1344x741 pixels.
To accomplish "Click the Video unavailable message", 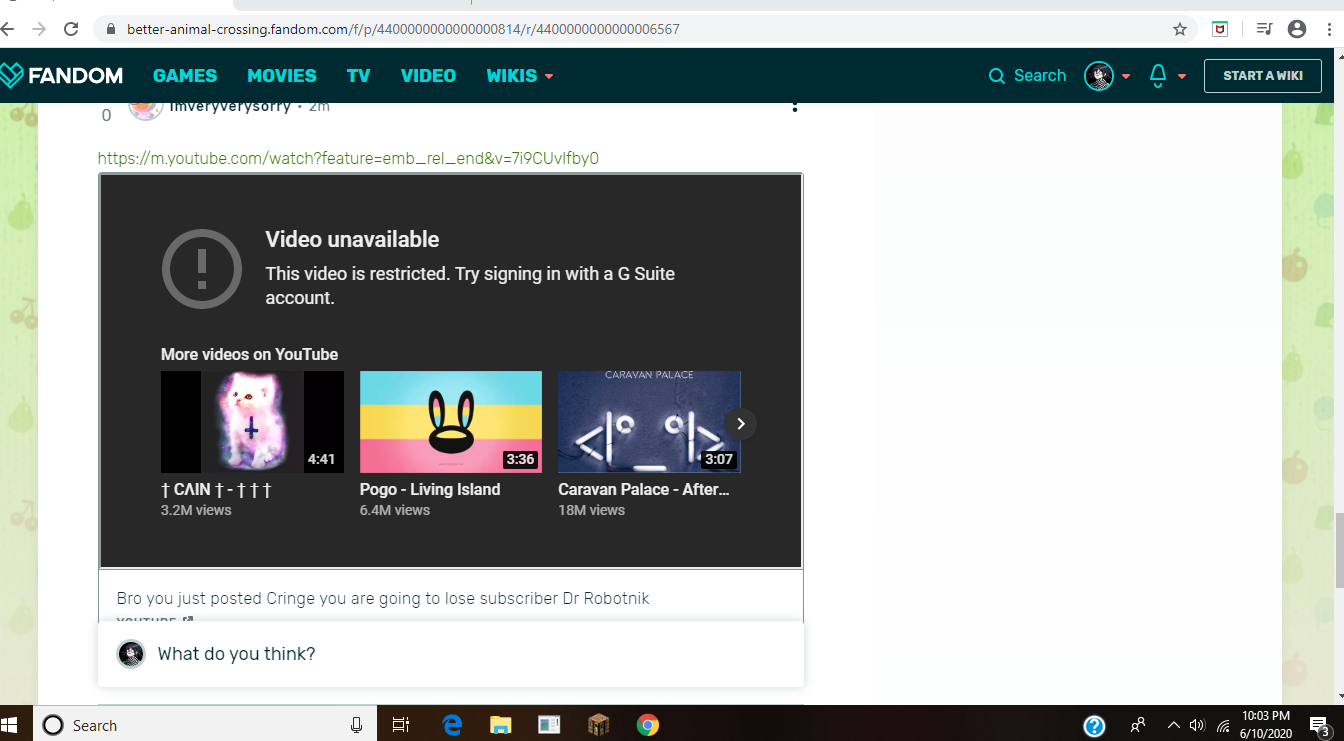I will [x=352, y=239].
